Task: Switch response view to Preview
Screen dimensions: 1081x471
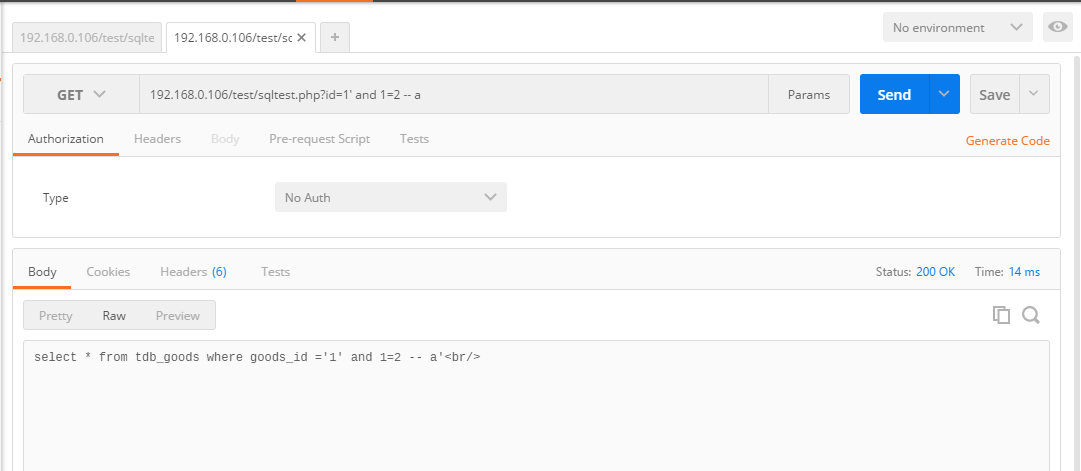Action: click(178, 315)
